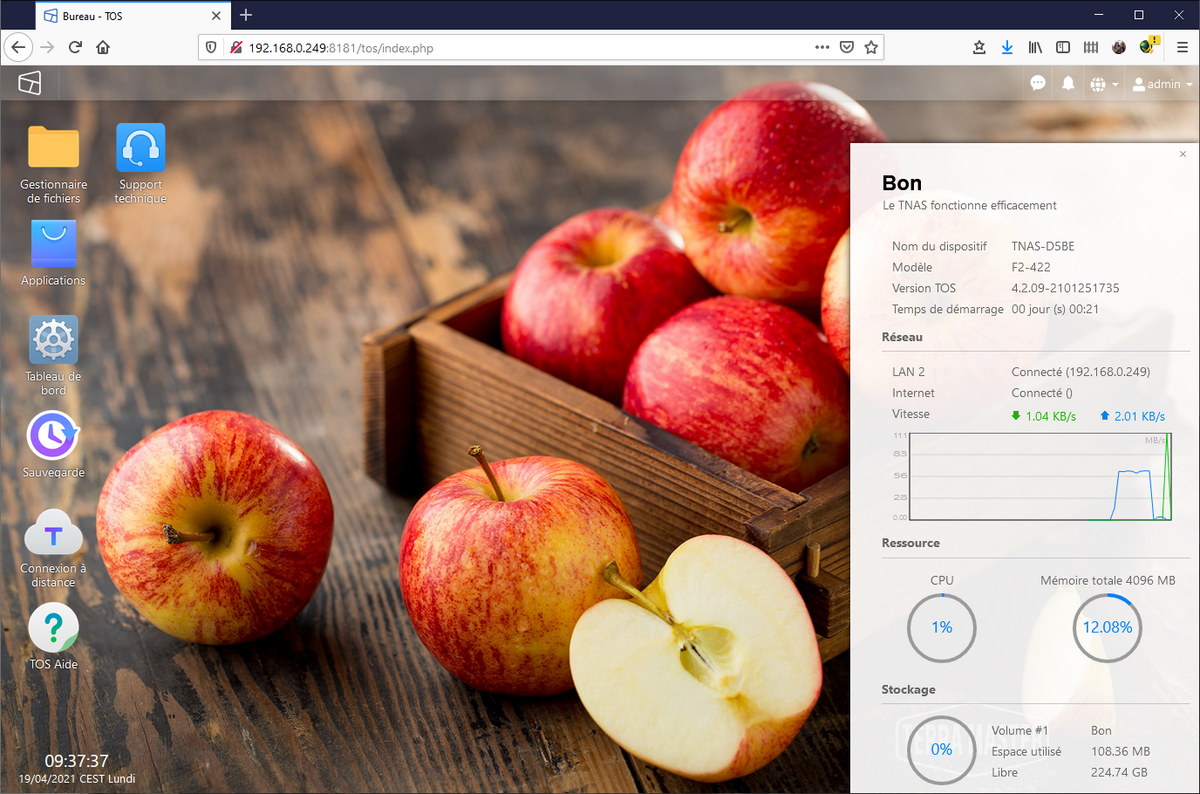Click the tracking protection shield icon
1200x794 pixels.
(x=211, y=47)
